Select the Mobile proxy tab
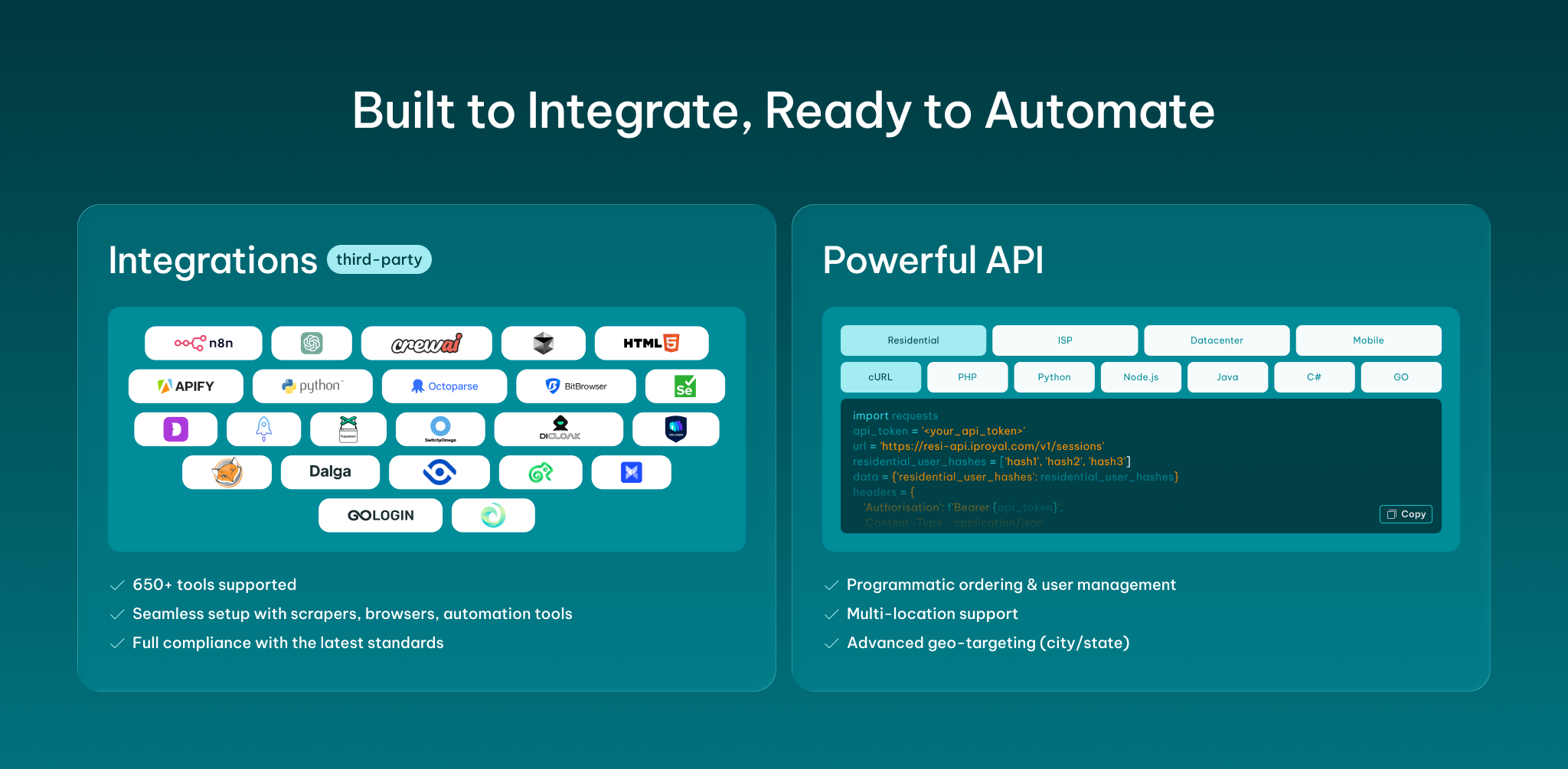The width and height of the screenshot is (1568, 769). pyautogui.click(x=1369, y=341)
